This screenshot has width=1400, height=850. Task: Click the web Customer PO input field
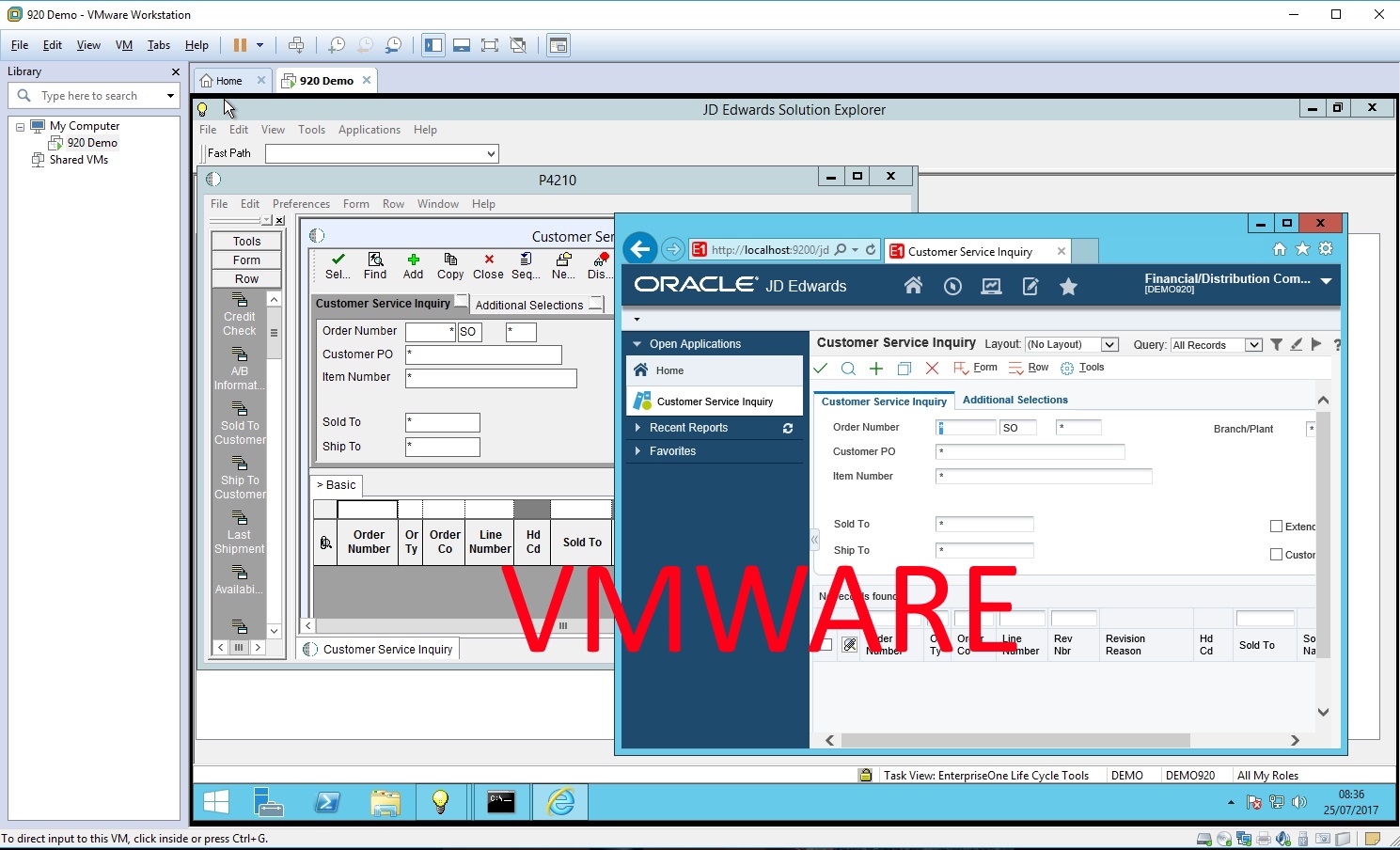point(1030,452)
